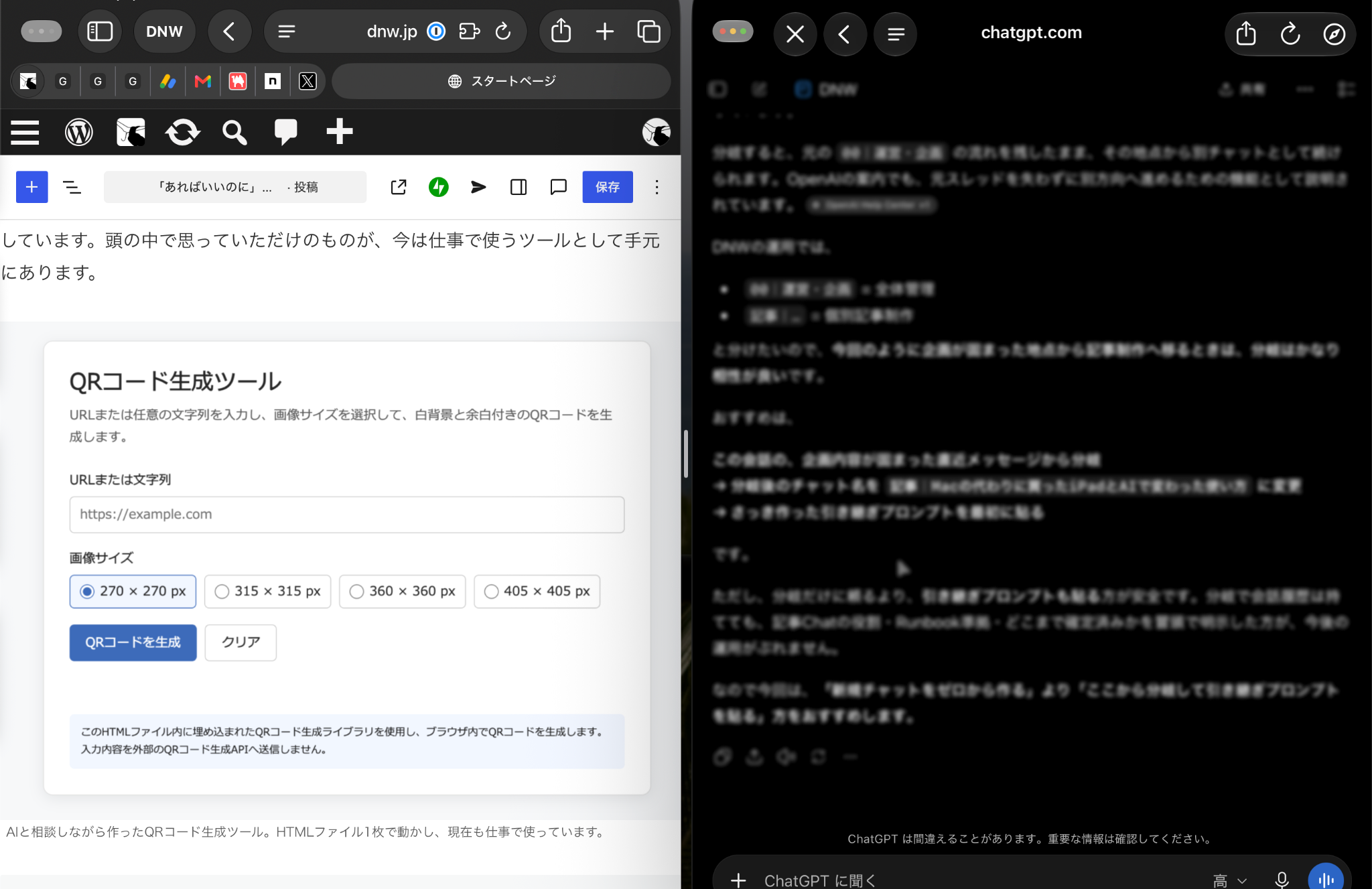This screenshot has height=889, width=1372.
Task: Open the WordPress admin hamburger menu
Action: tap(25, 132)
